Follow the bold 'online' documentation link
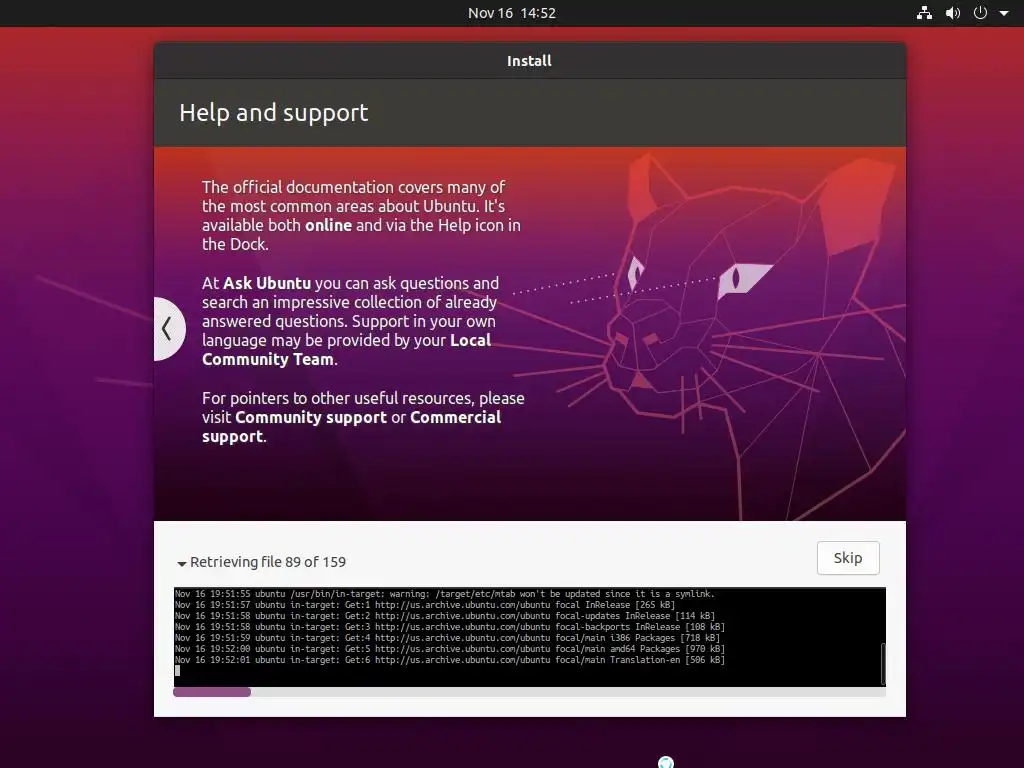The image size is (1024, 768). click(x=328, y=225)
